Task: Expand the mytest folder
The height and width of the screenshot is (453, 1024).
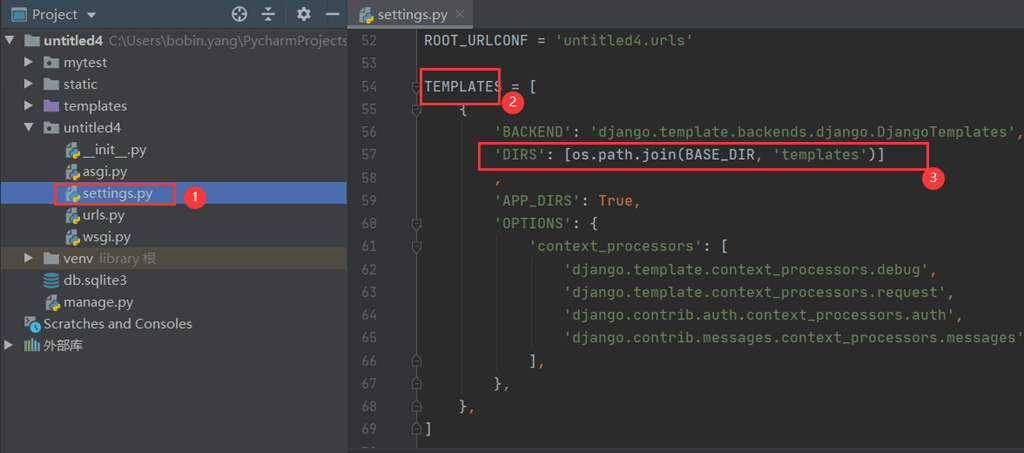Action: tap(28, 63)
